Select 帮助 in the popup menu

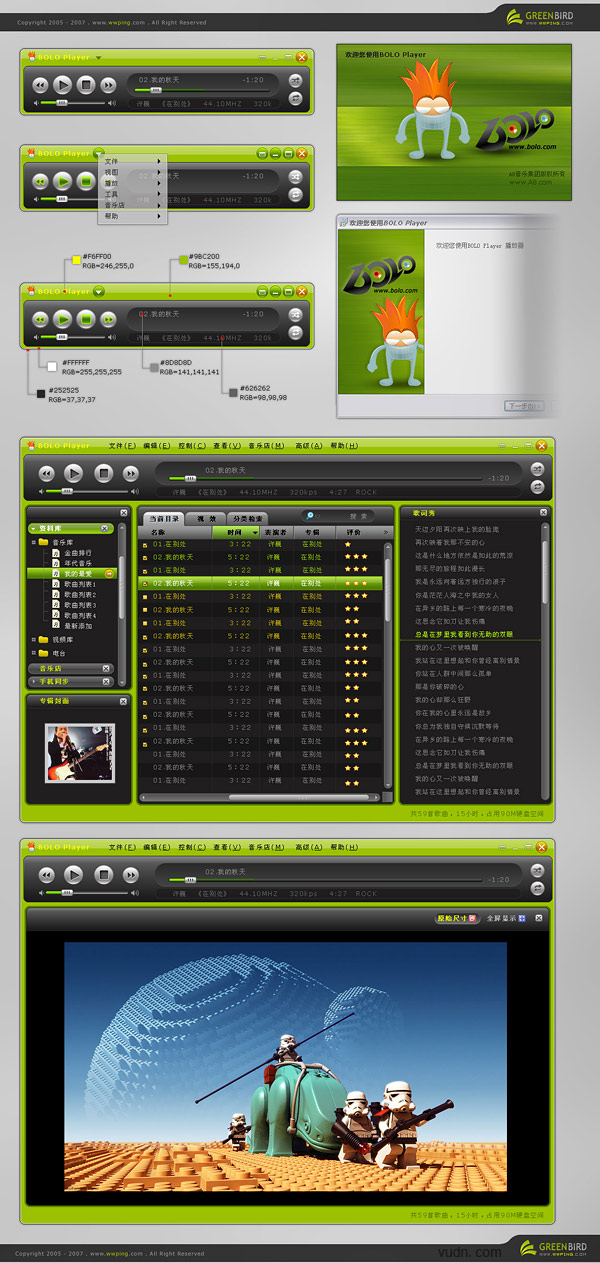coord(132,216)
